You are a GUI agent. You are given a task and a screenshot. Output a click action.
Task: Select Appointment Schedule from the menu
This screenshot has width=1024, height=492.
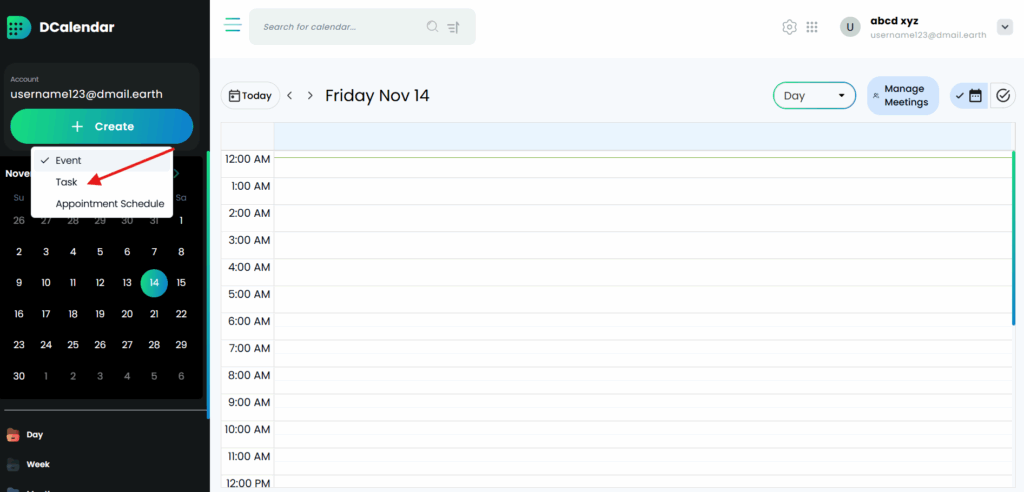tap(109, 204)
